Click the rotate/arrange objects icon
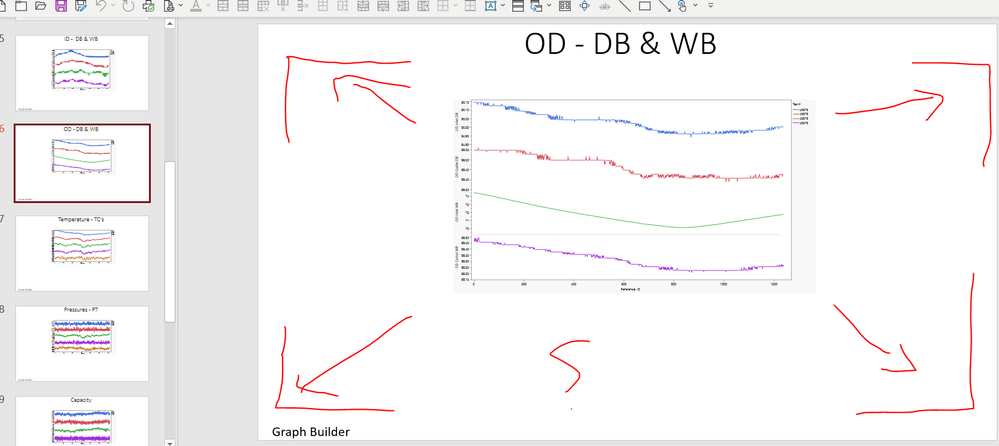The height and width of the screenshot is (446, 999). click(536, 6)
